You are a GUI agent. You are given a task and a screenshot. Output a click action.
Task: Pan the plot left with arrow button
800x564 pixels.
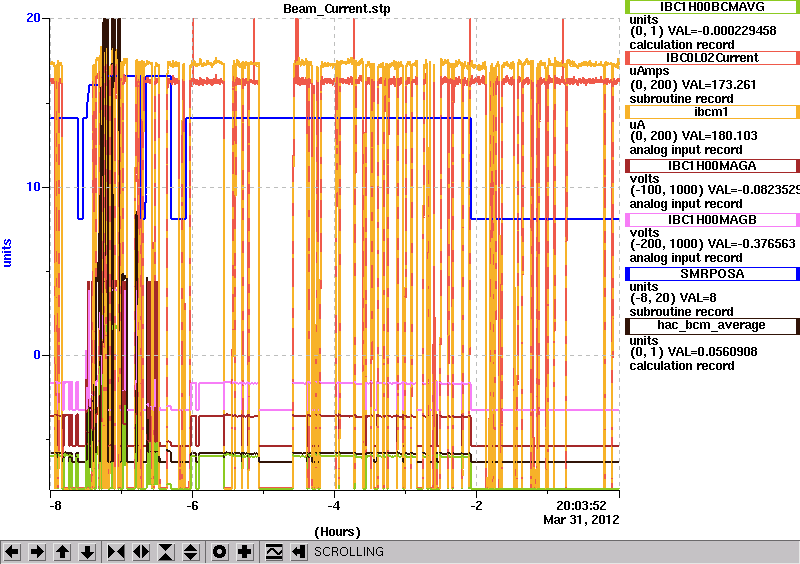pos(12,552)
